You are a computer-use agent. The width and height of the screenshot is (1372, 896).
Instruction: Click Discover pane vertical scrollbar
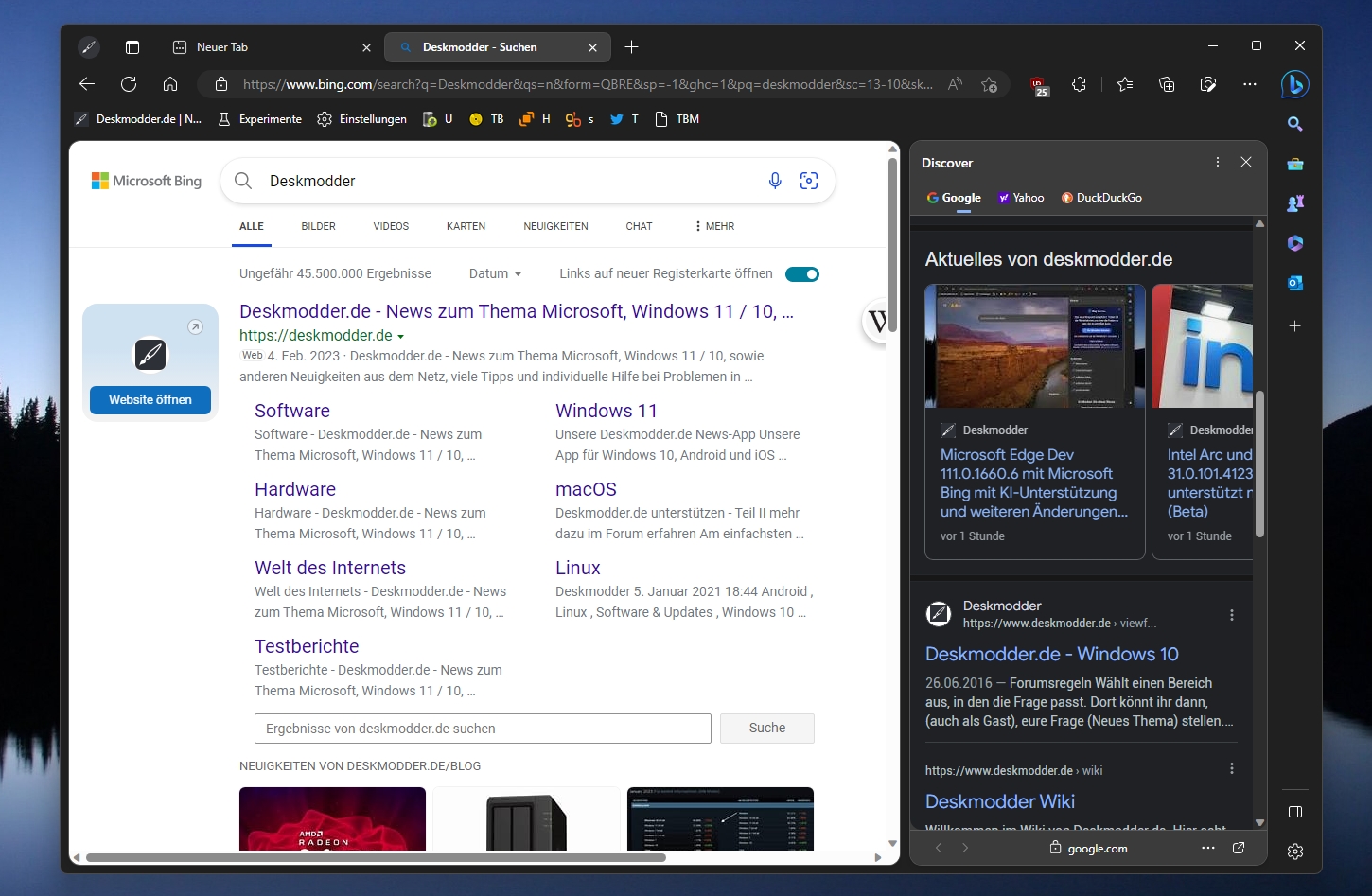1259,464
